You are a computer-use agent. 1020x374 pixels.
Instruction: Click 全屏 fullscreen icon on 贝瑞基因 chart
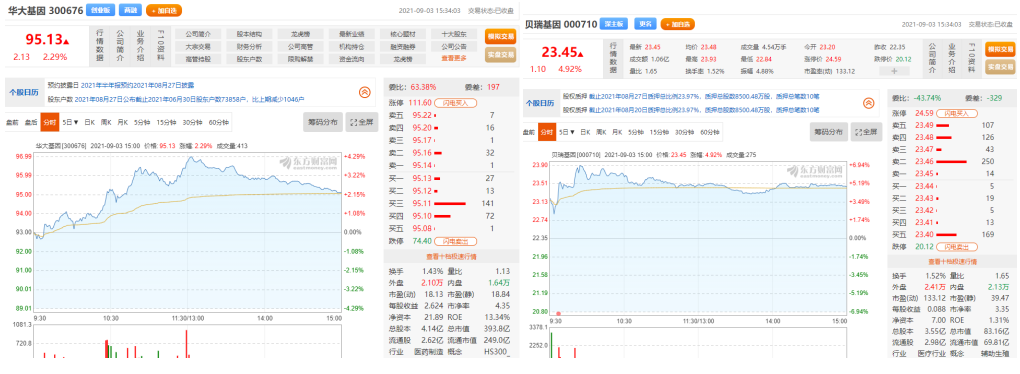pos(866,131)
